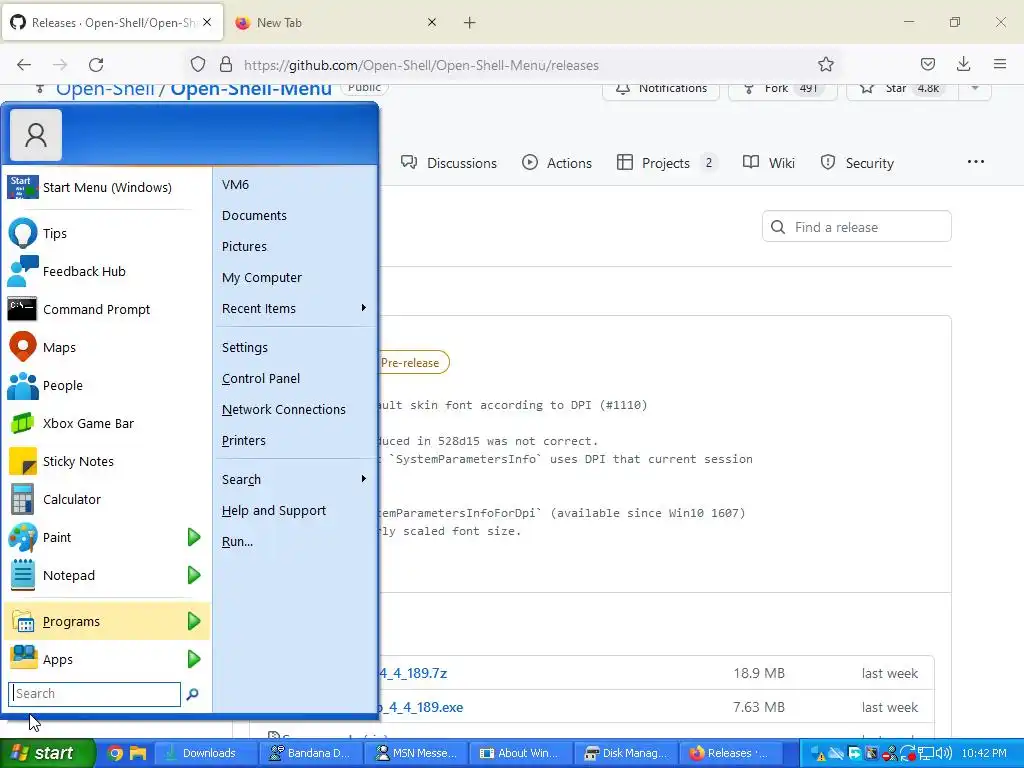
Task: Open a new browser tab
Action: pyautogui.click(x=469, y=23)
